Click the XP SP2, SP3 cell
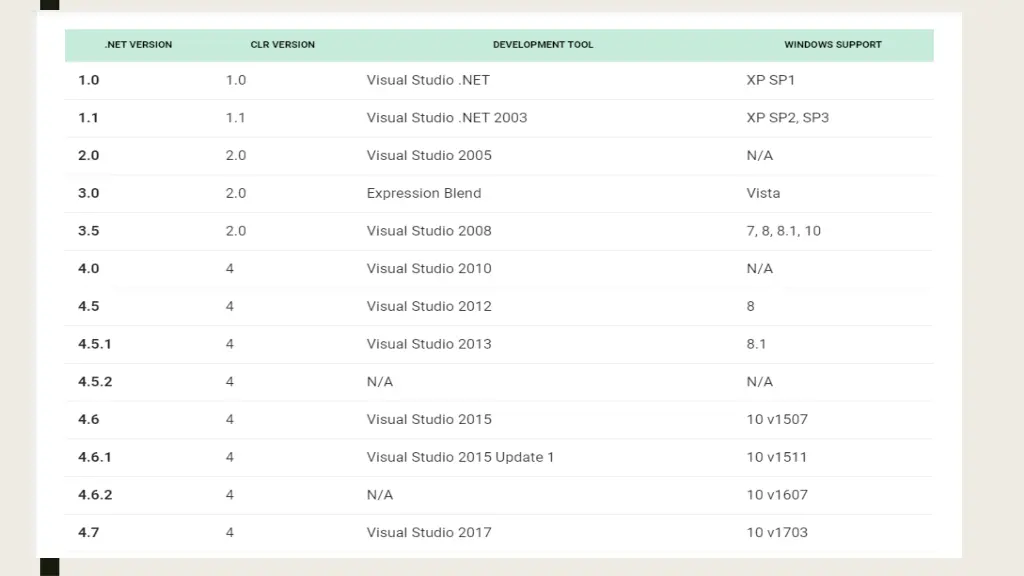This screenshot has width=1024, height=576. pyautogui.click(x=788, y=118)
